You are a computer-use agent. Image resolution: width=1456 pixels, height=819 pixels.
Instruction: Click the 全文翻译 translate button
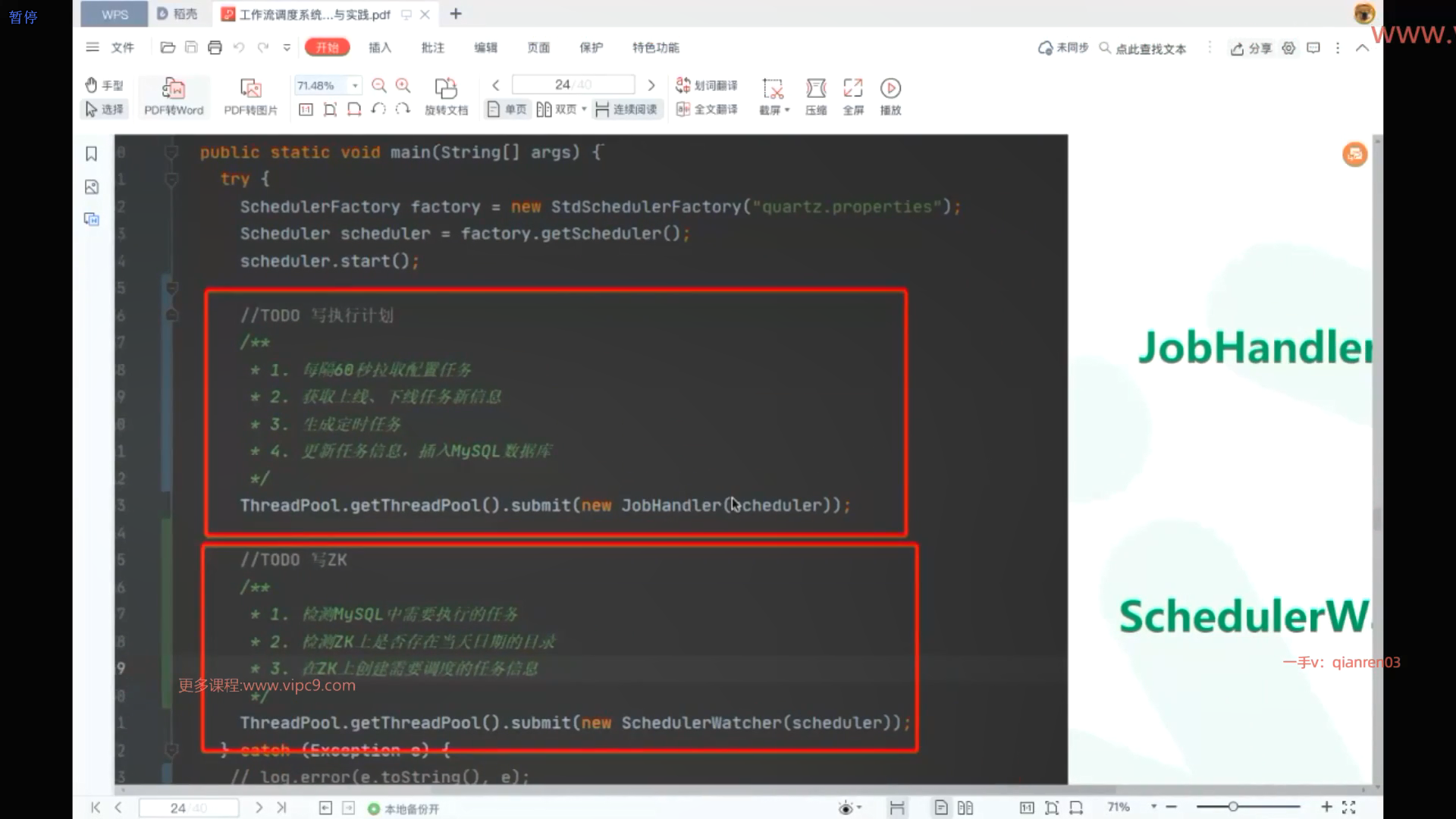[707, 110]
